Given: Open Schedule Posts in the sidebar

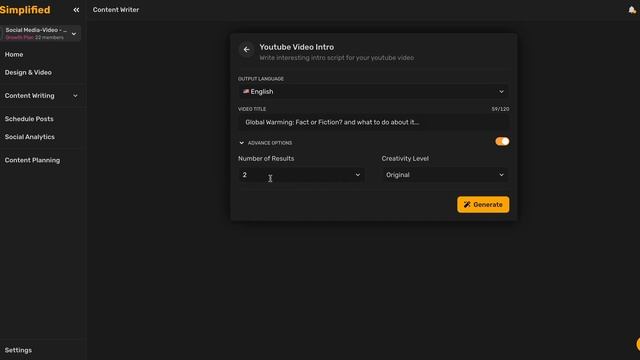Looking at the screenshot, I should 29,119.
